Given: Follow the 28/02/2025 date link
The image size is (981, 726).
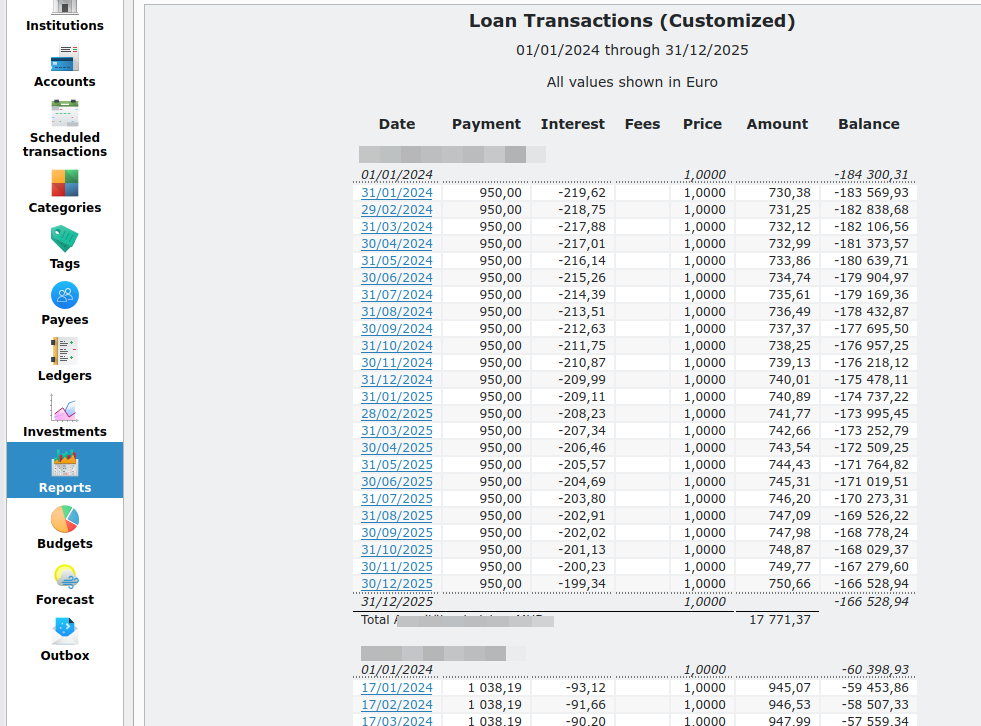Looking at the screenshot, I should pyautogui.click(x=397, y=414).
